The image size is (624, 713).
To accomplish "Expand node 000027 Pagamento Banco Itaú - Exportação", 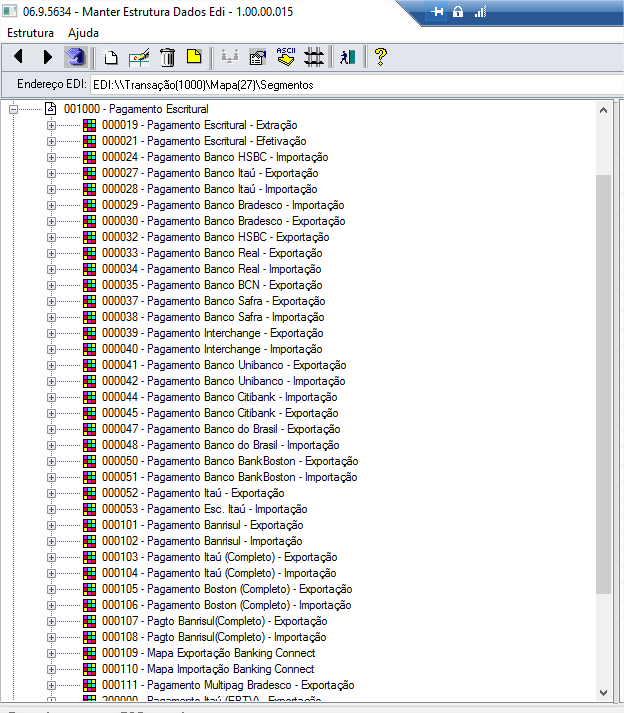I will tap(51, 173).
